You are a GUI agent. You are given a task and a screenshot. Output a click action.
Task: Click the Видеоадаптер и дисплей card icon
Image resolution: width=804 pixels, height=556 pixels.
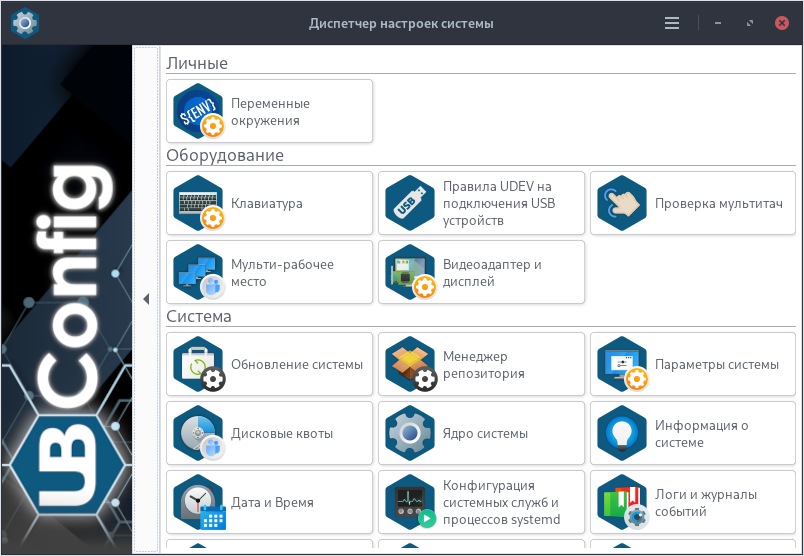pyautogui.click(x=411, y=272)
